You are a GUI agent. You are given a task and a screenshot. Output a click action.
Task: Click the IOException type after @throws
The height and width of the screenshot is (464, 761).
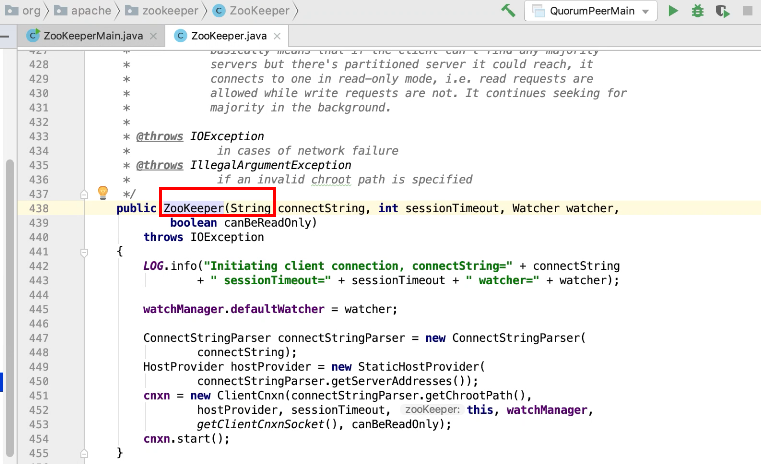227,136
